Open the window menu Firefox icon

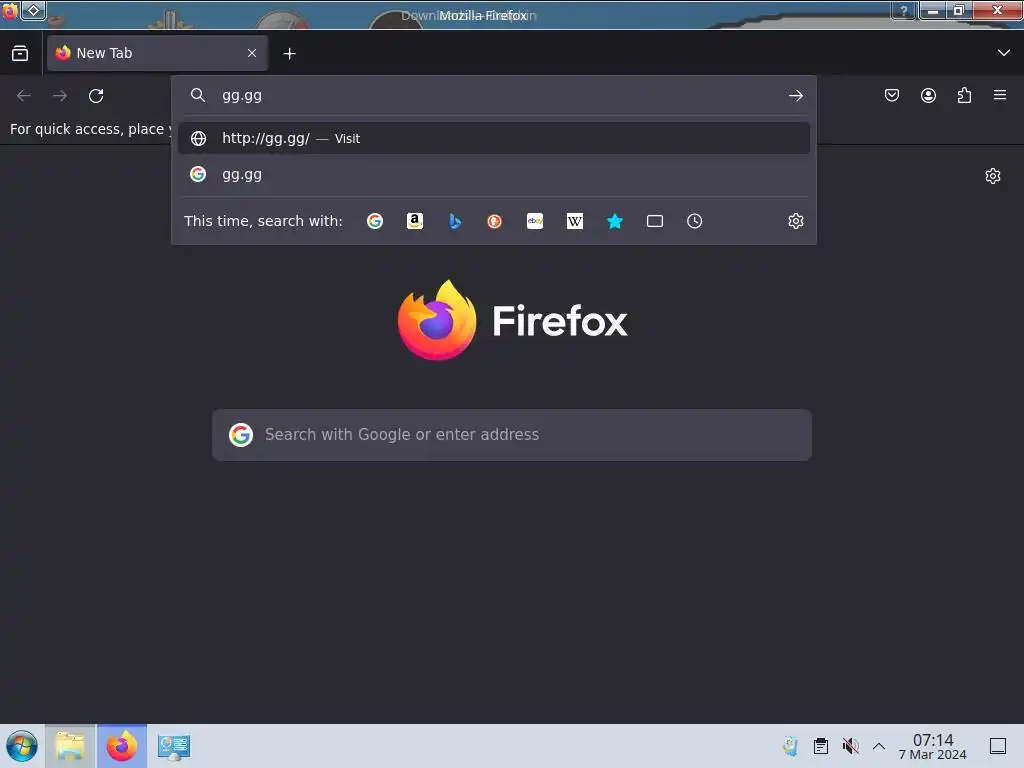[x=10, y=10]
